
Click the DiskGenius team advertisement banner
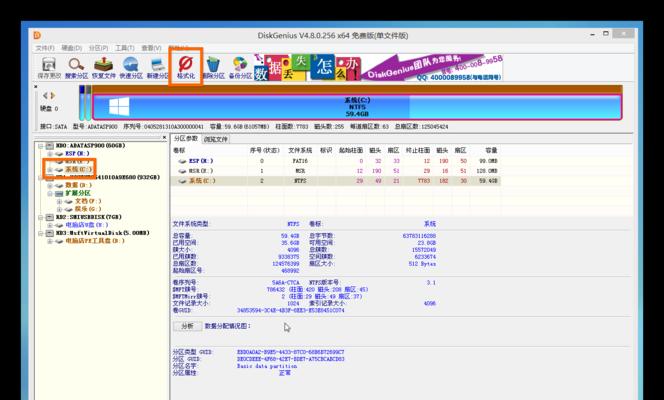point(378,68)
